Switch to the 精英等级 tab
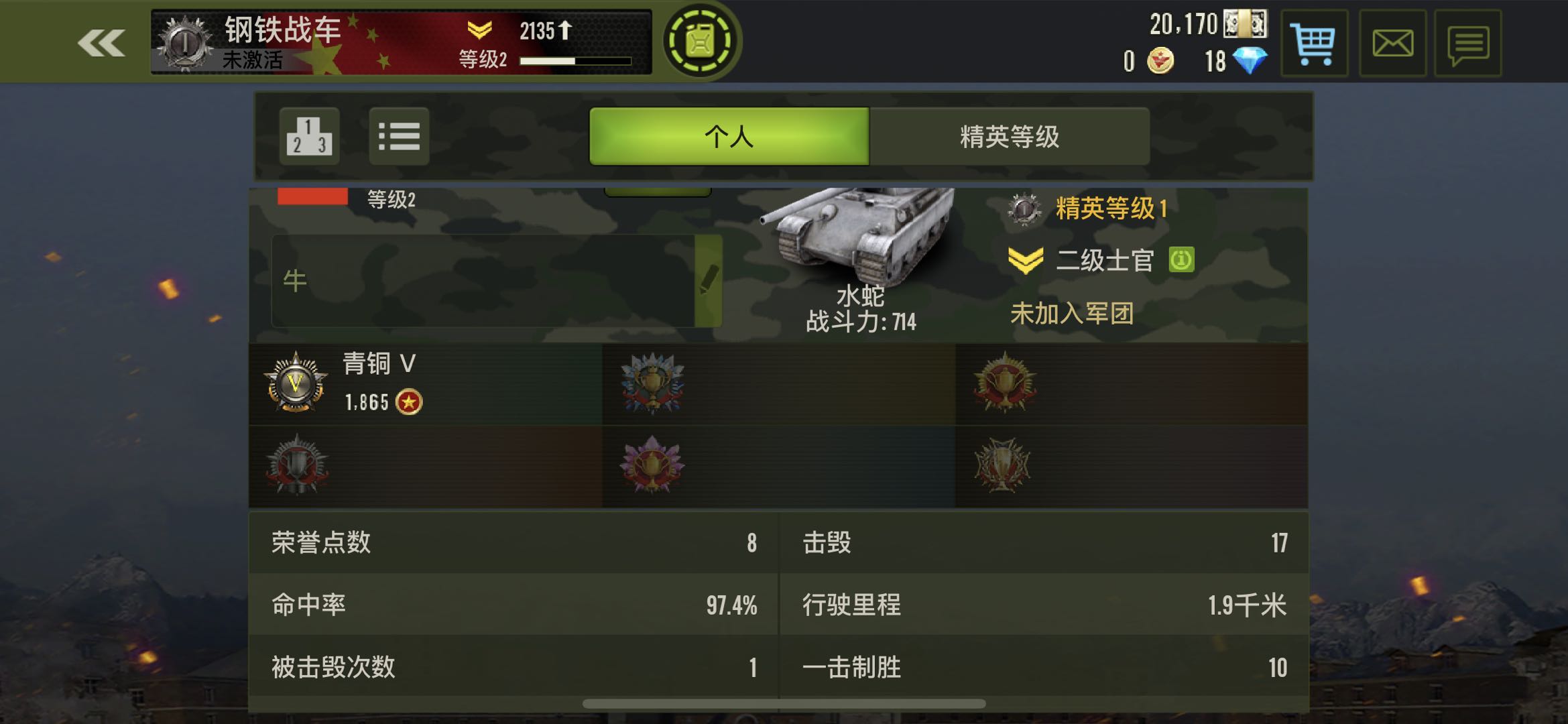This screenshot has width=1568, height=724. point(1010,137)
